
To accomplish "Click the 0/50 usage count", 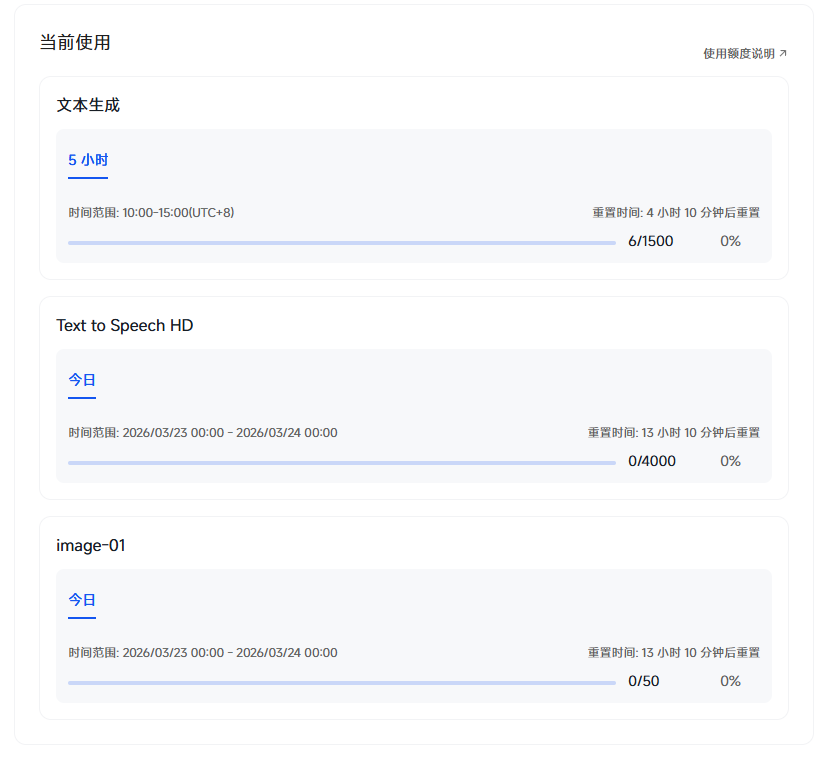I will click(643, 681).
